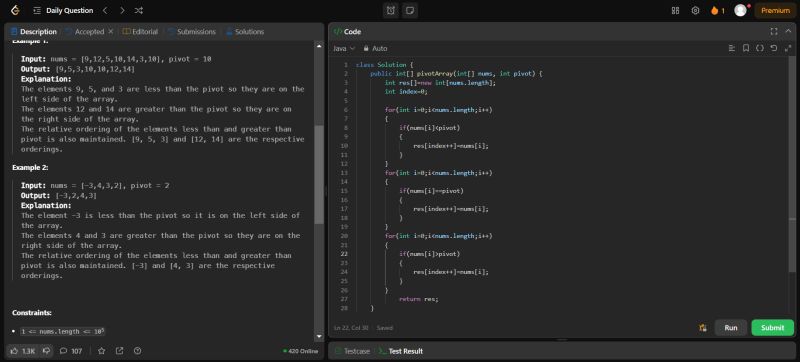The height and width of the screenshot is (362, 800).
Task: Go to the next question arrow
Action: click(122, 10)
